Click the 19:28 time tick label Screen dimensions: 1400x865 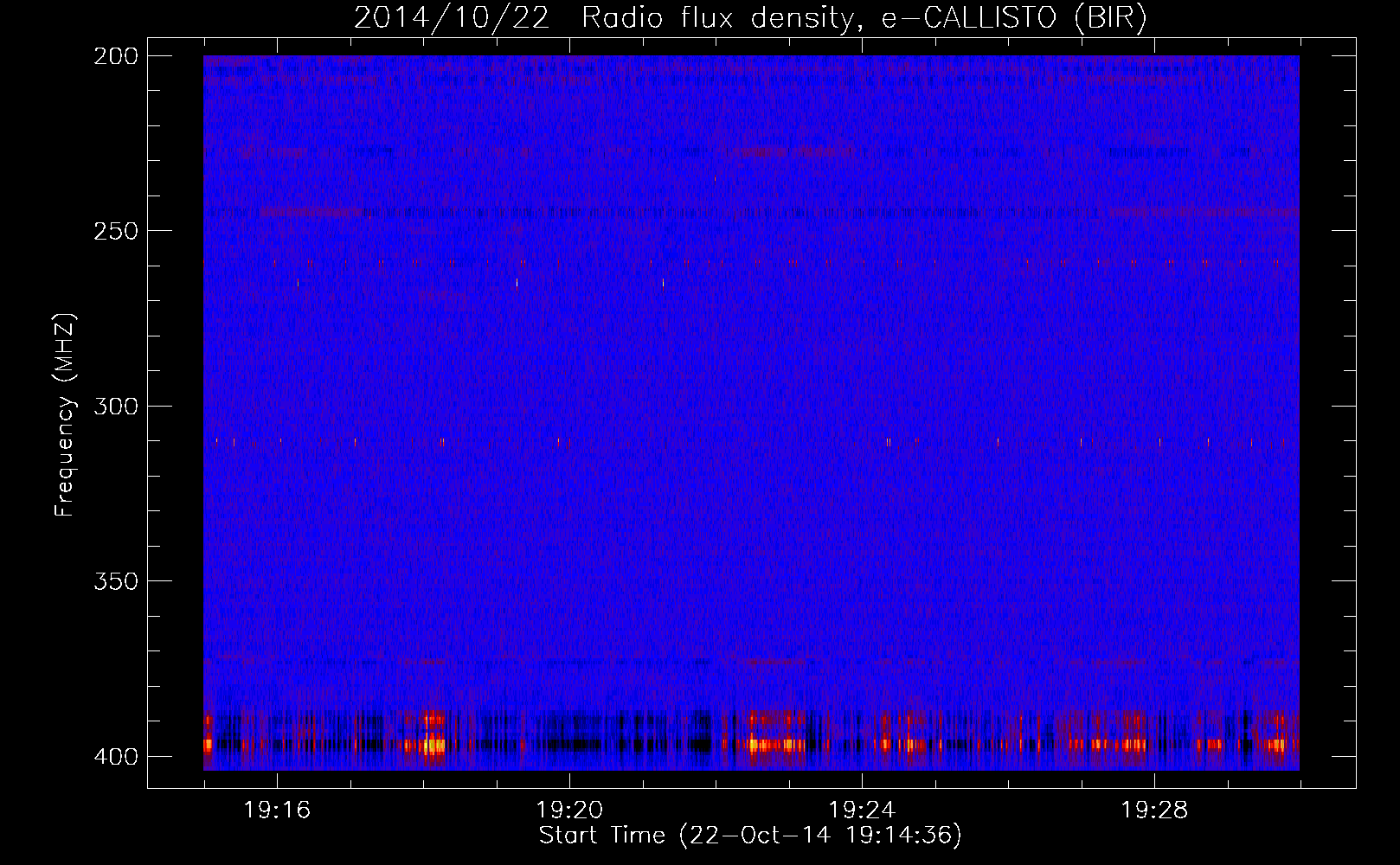(x=1154, y=811)
